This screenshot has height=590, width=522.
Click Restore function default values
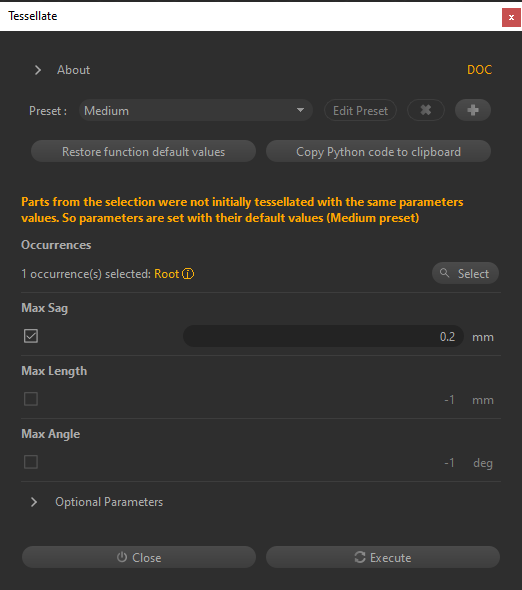143,151
